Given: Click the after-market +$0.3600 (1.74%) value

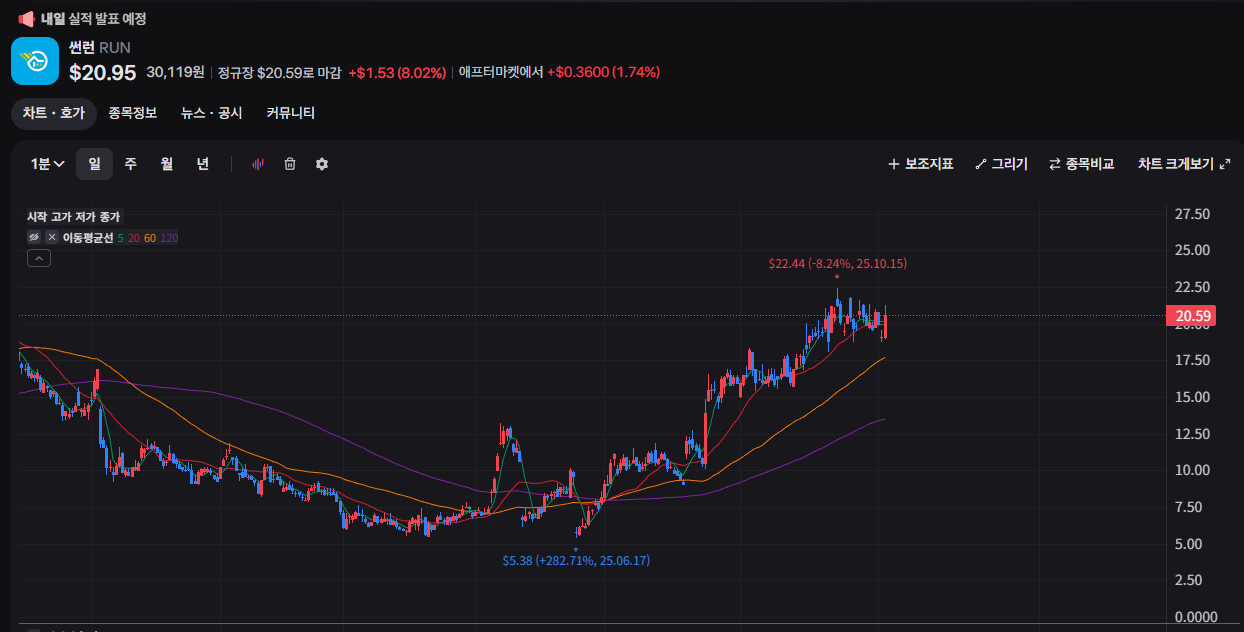Looking at the screenshot, I should [x=604, y=73].
